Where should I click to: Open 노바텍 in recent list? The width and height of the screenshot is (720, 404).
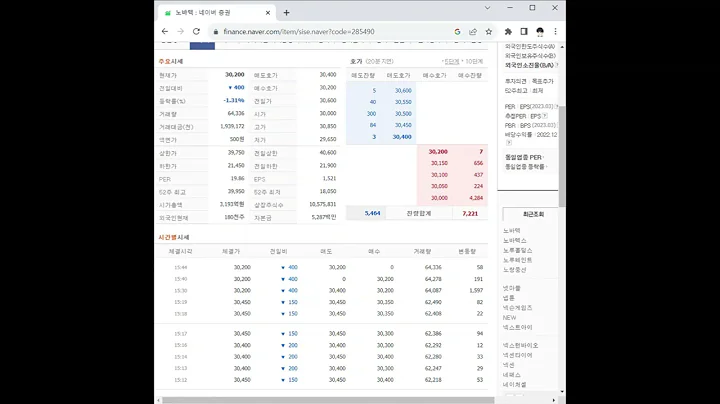(x=512, y=230)
